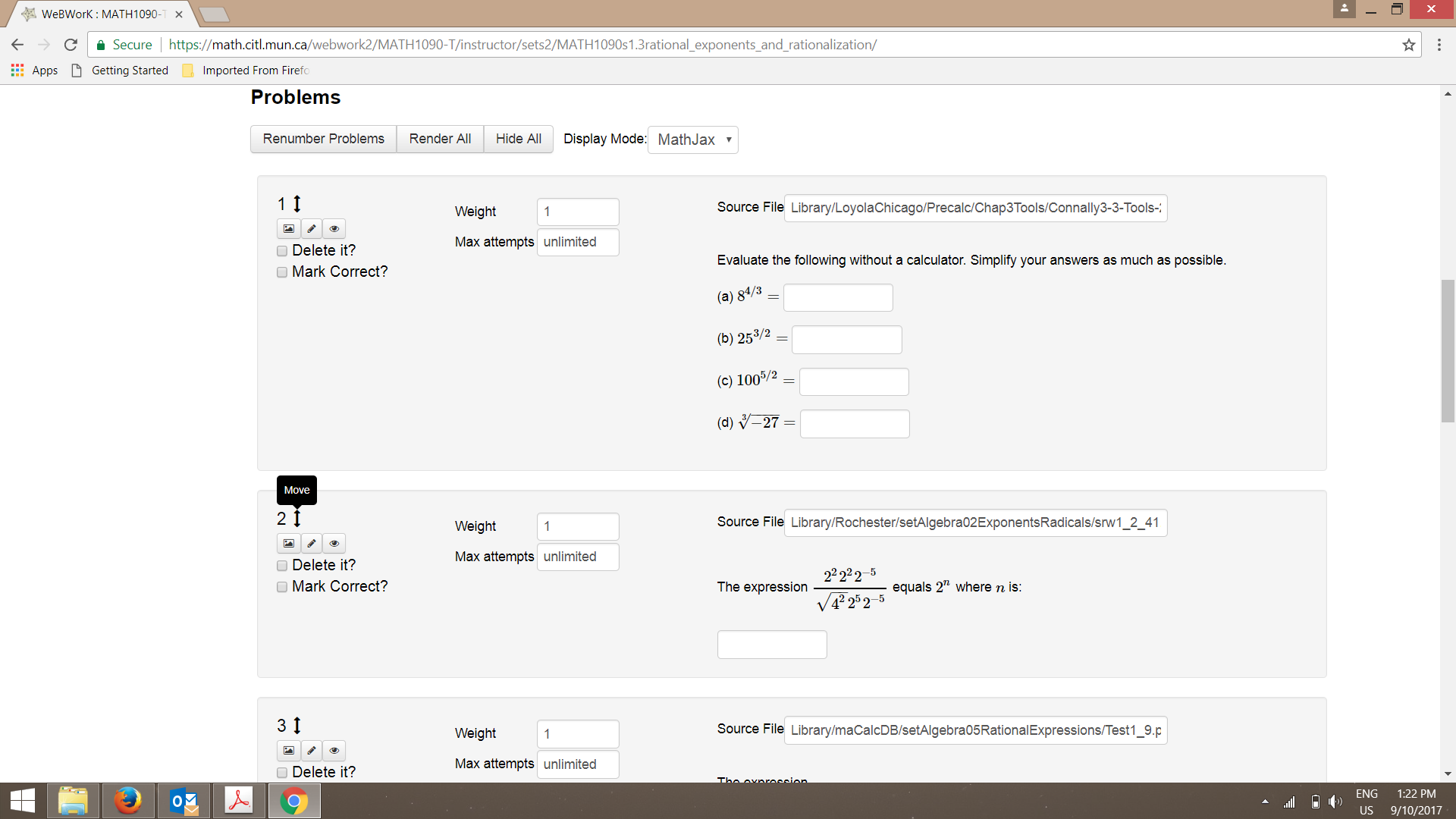Reload the page

[x=71, y=45]
